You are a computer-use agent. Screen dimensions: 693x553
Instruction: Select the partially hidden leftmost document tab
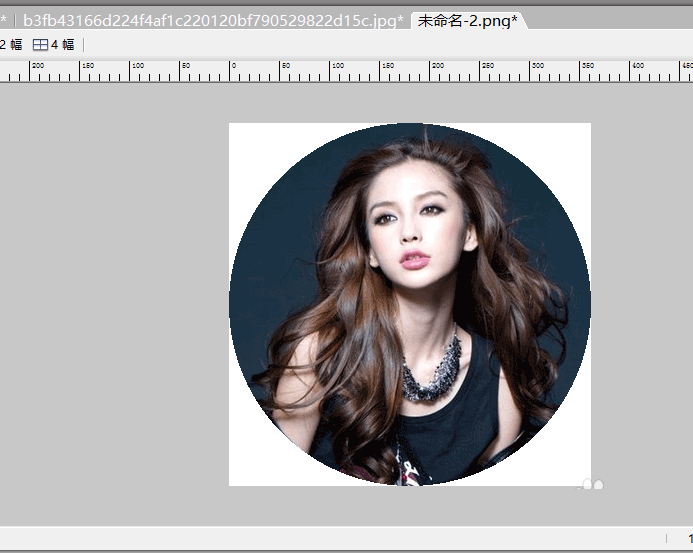(3, 20)
